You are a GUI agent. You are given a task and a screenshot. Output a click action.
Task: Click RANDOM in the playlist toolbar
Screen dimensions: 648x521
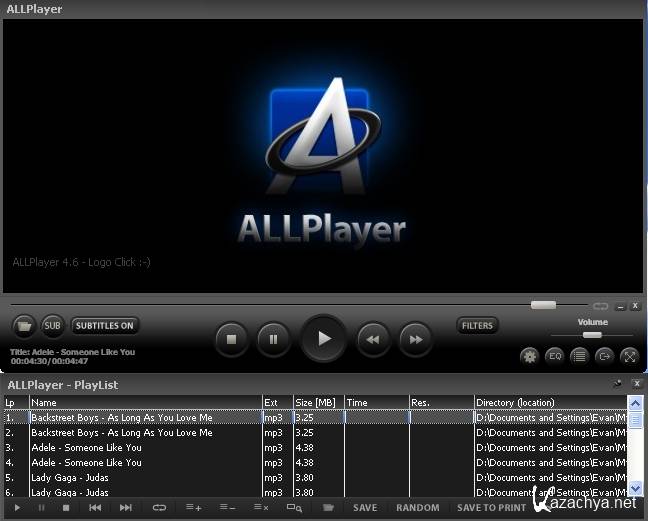[x=417, y=508]
